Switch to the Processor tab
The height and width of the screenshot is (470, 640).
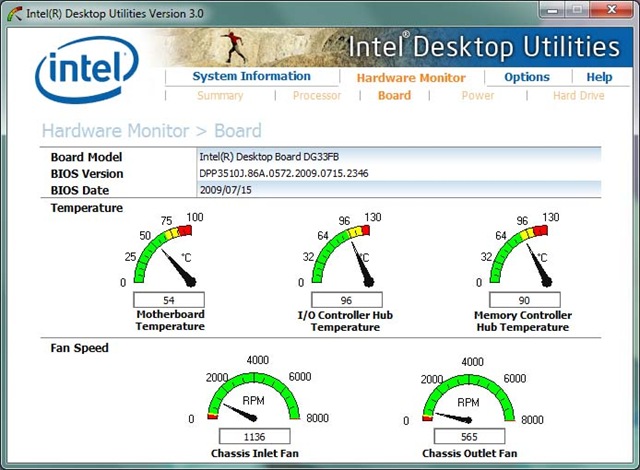coord(316,96)
